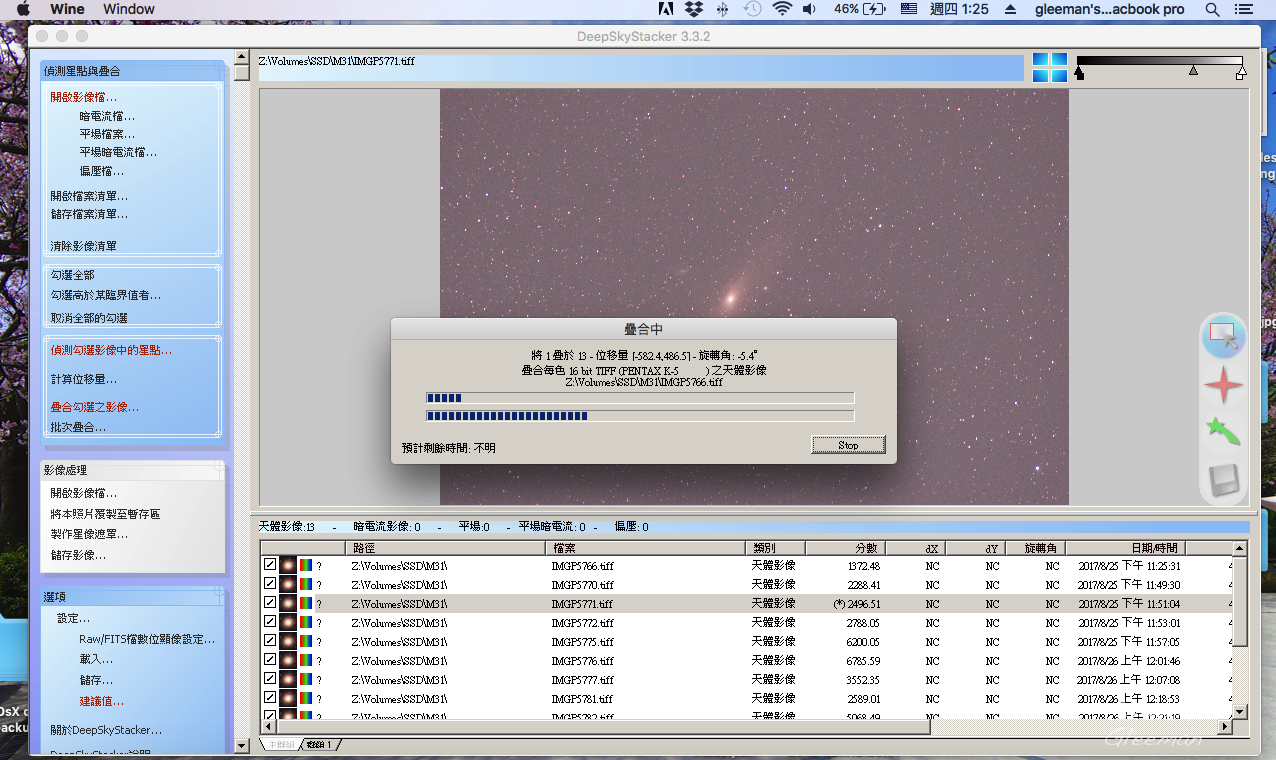Viewport: 1276px width, 760px height.
Task: Open the Apple menu
Action: point(22,9)
